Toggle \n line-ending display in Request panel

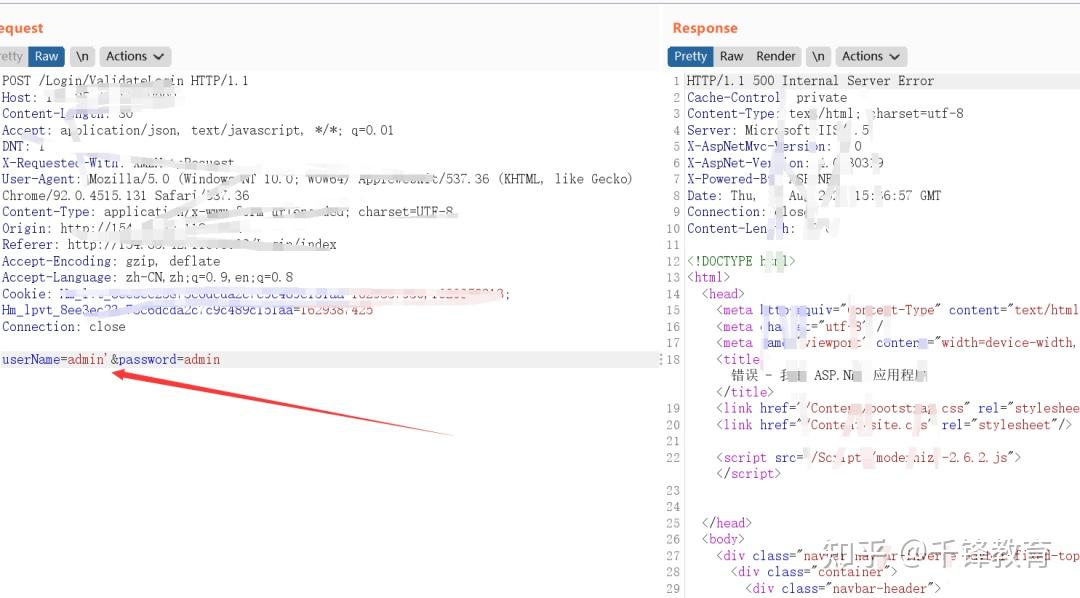(x=81, y=56)
